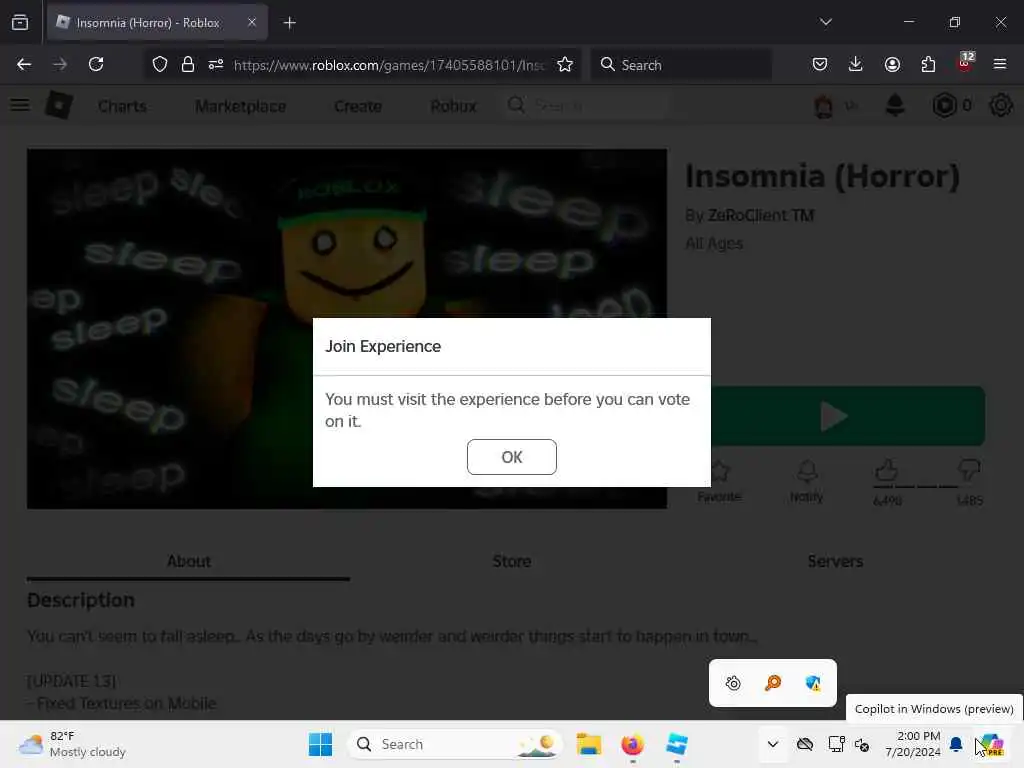Open the Windows Start menu
This screenshot has width=1024, height=768.
(320, 744)
